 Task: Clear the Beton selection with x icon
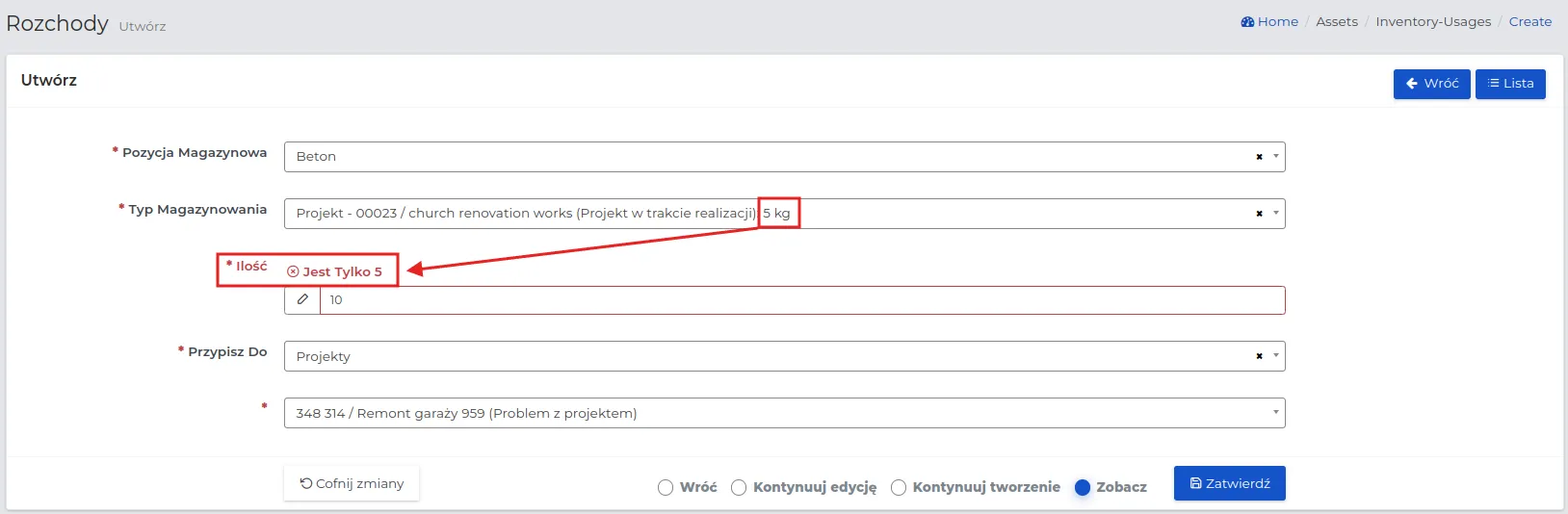pyautogui.click(x=1259, y=157)
